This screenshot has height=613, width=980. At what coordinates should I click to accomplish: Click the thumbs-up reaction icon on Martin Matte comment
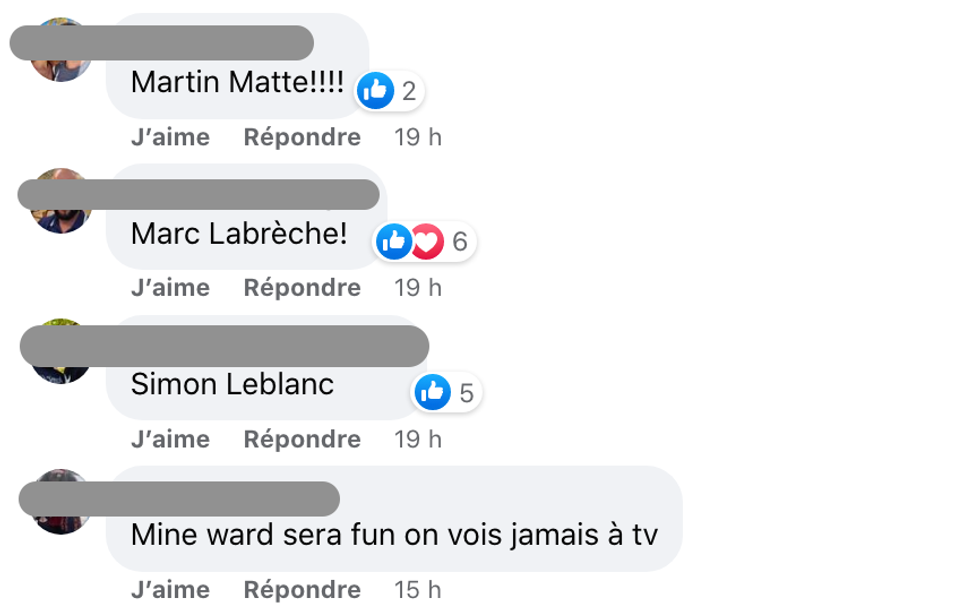[376, 91]
